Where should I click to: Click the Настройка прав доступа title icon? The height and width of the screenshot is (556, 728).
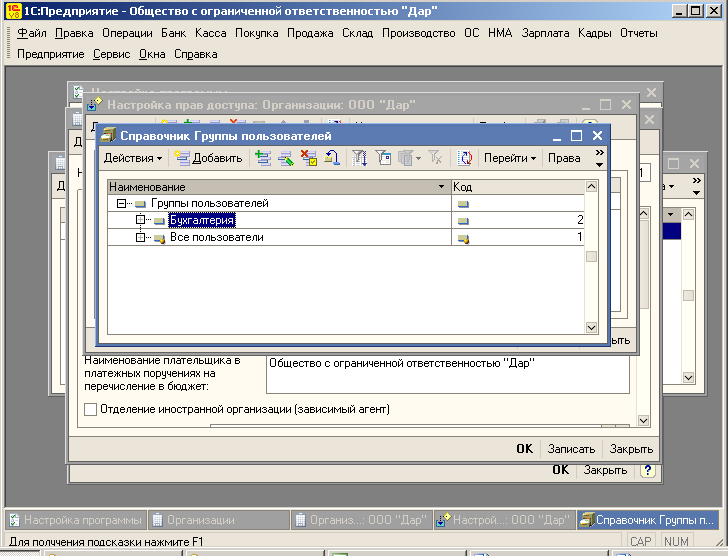point(95,104)
